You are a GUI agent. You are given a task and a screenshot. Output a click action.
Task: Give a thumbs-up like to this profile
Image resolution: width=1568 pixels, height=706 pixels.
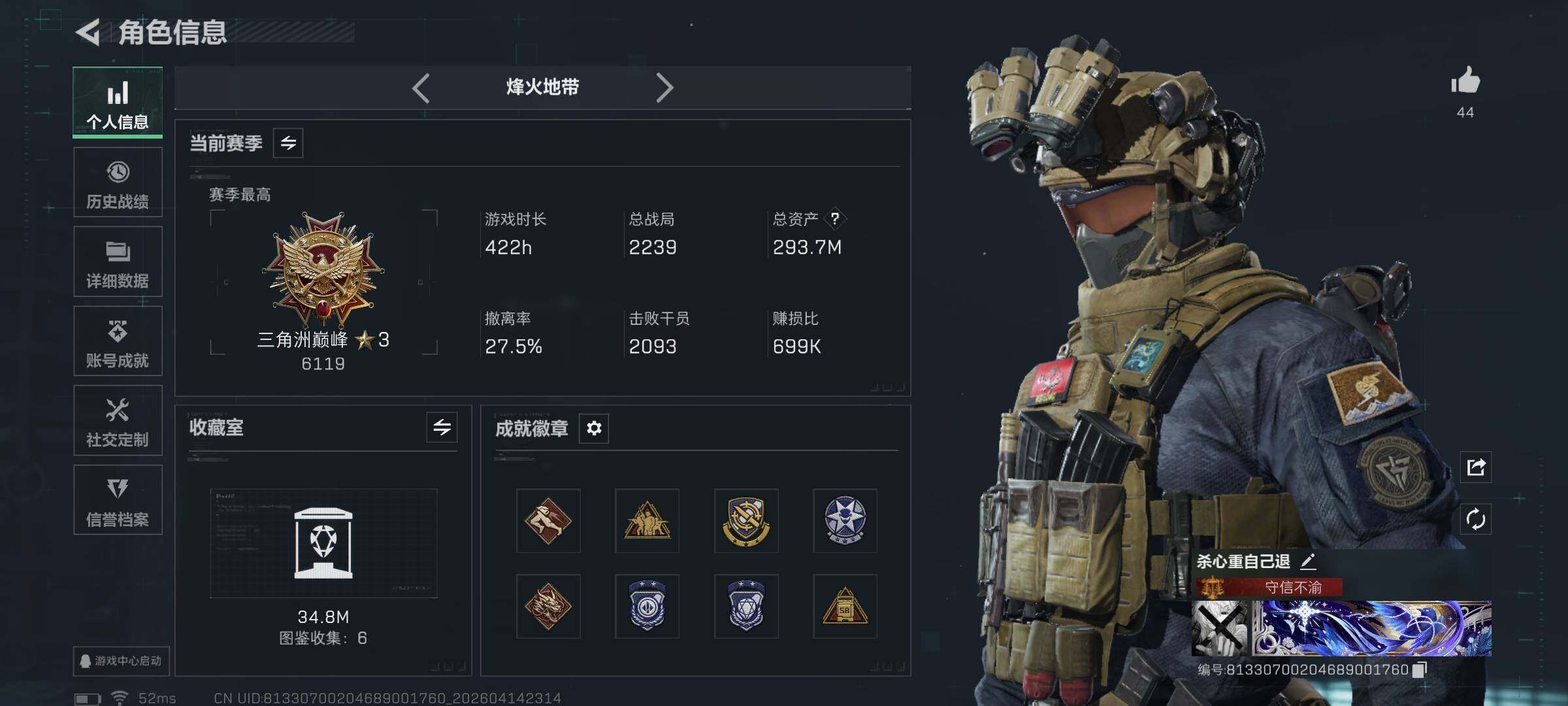pyautogui.click(x=1465, y=81)
